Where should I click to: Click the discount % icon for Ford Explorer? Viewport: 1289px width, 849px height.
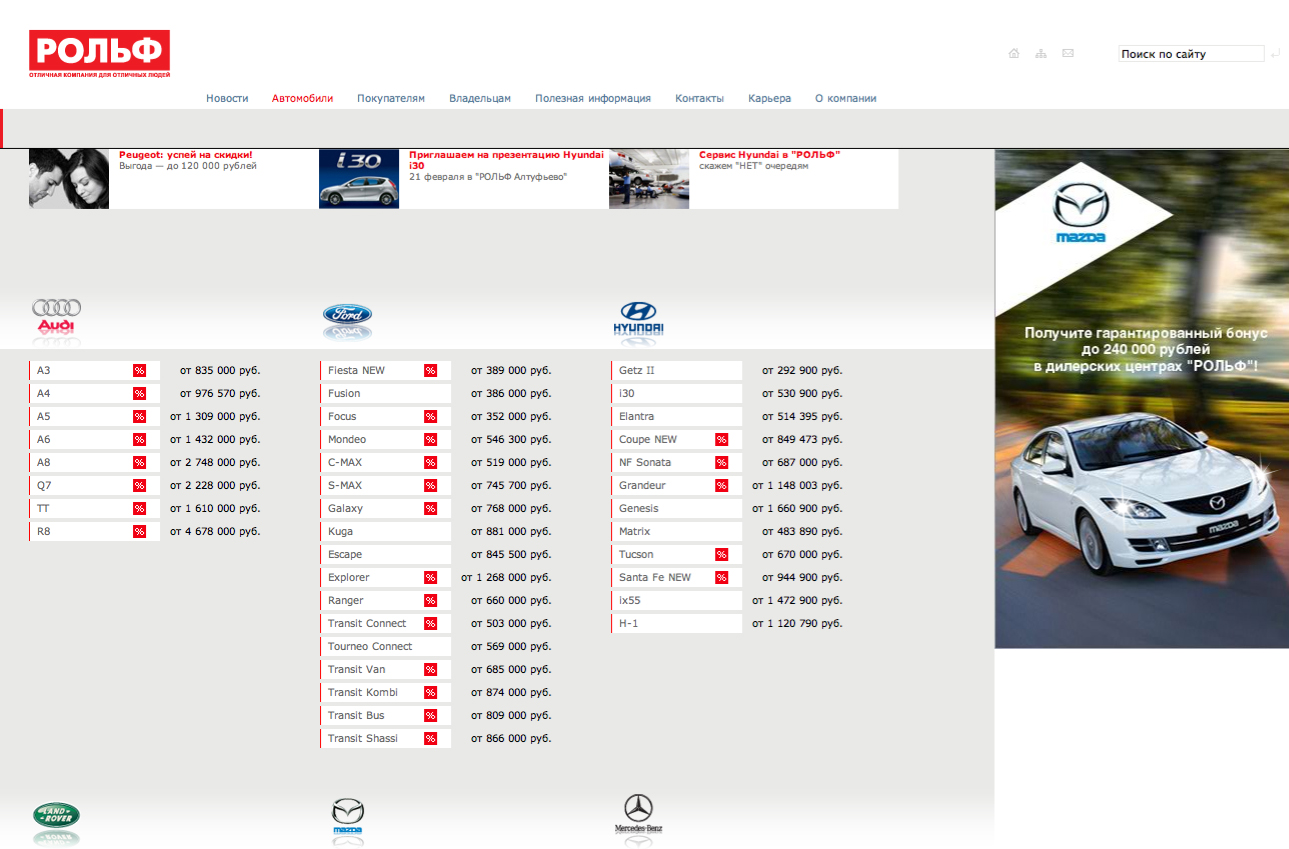430,578
